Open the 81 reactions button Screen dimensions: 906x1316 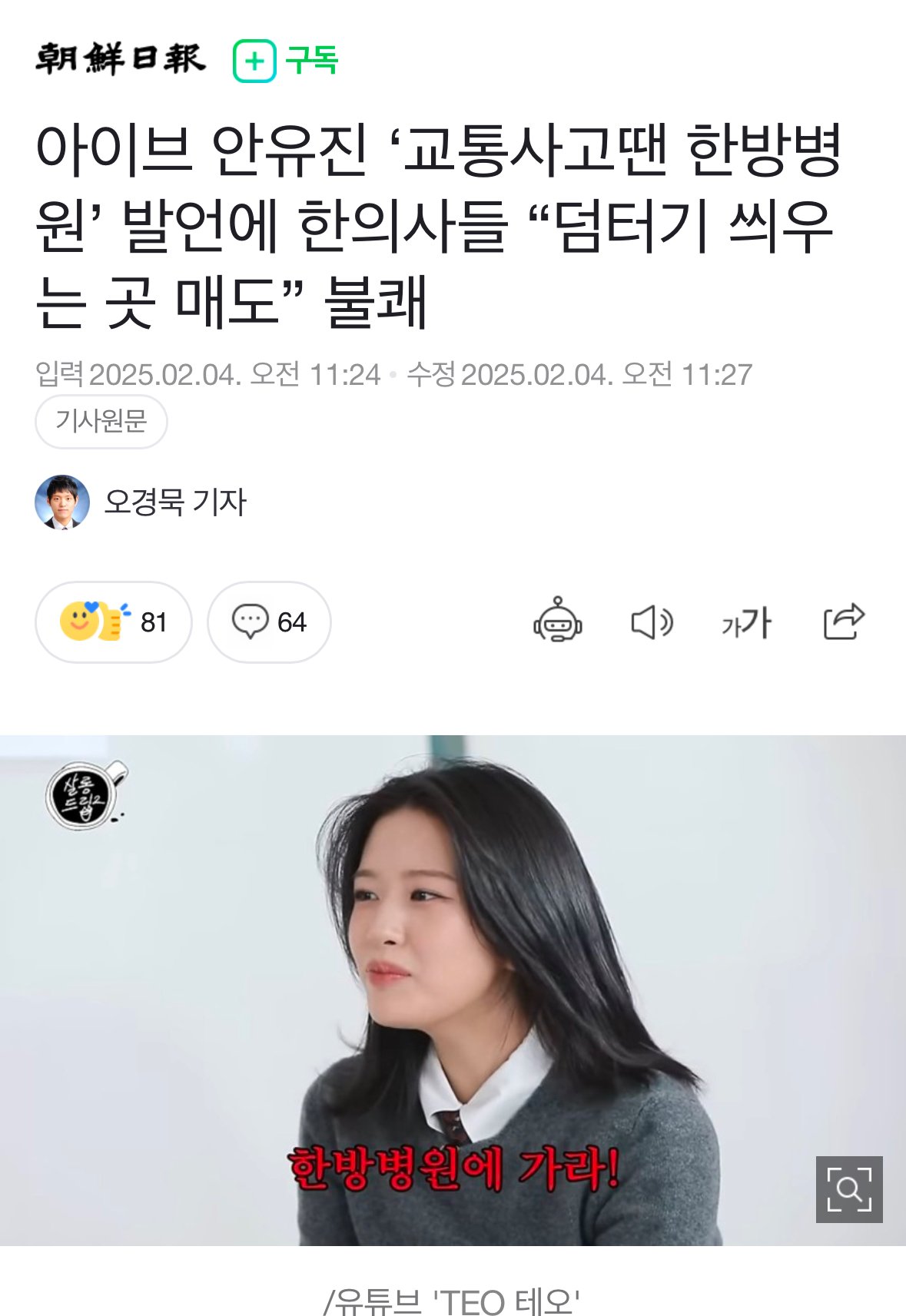pos(114,622)
